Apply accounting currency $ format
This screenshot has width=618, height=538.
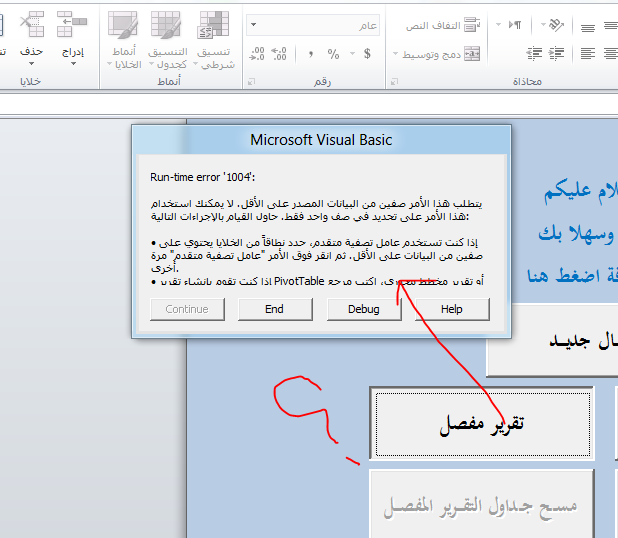point(367,54)
